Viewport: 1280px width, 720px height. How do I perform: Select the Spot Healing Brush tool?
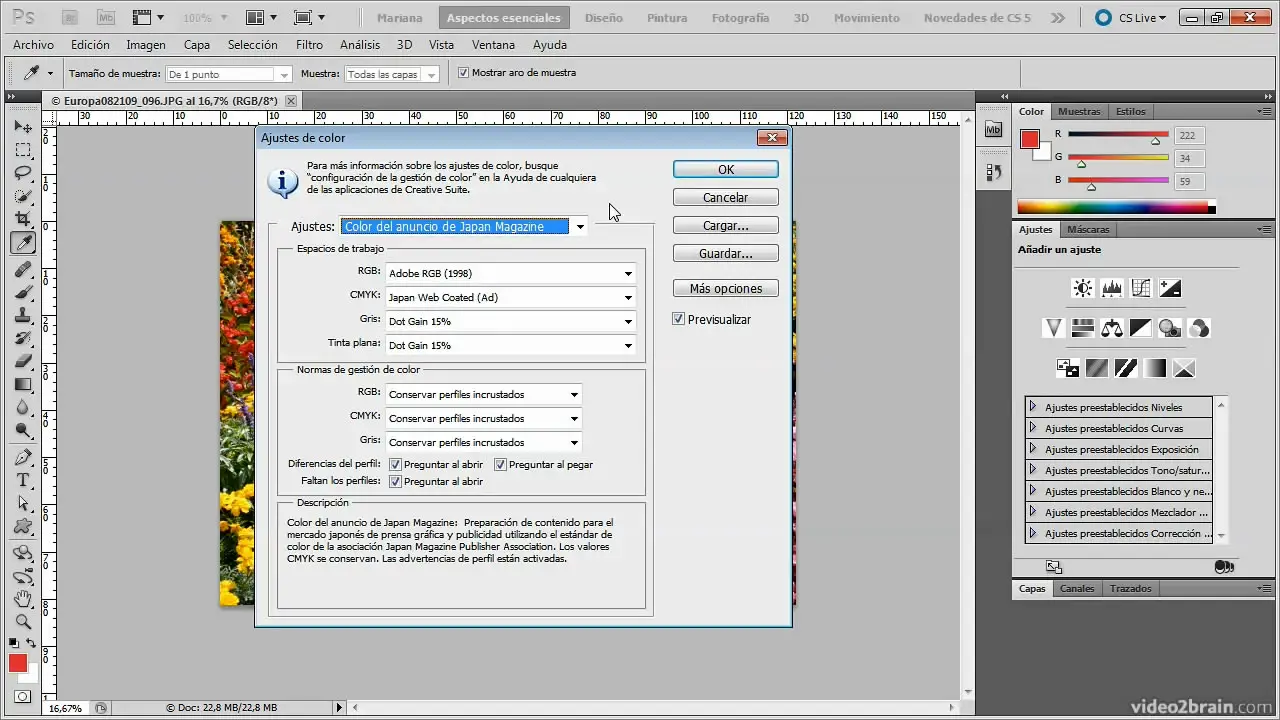coord(22,269)
